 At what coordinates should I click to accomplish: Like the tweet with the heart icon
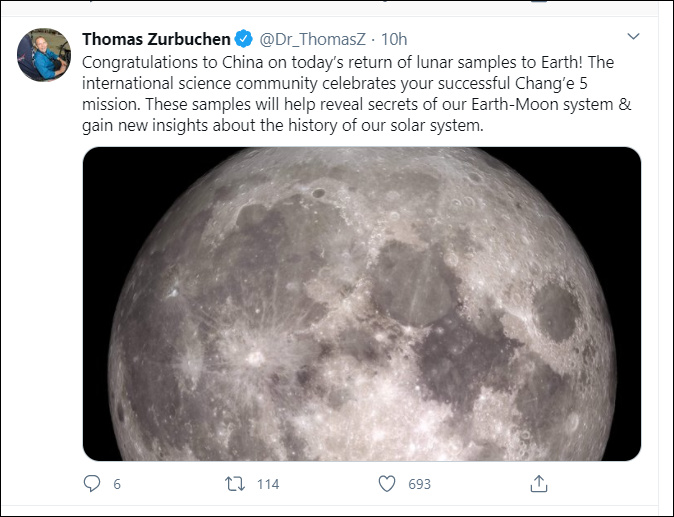pyautogui.click(x=387, y=484)
